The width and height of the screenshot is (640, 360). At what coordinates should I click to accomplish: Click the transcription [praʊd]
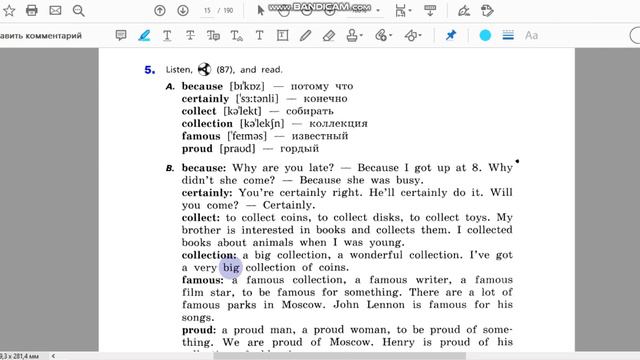237,149
